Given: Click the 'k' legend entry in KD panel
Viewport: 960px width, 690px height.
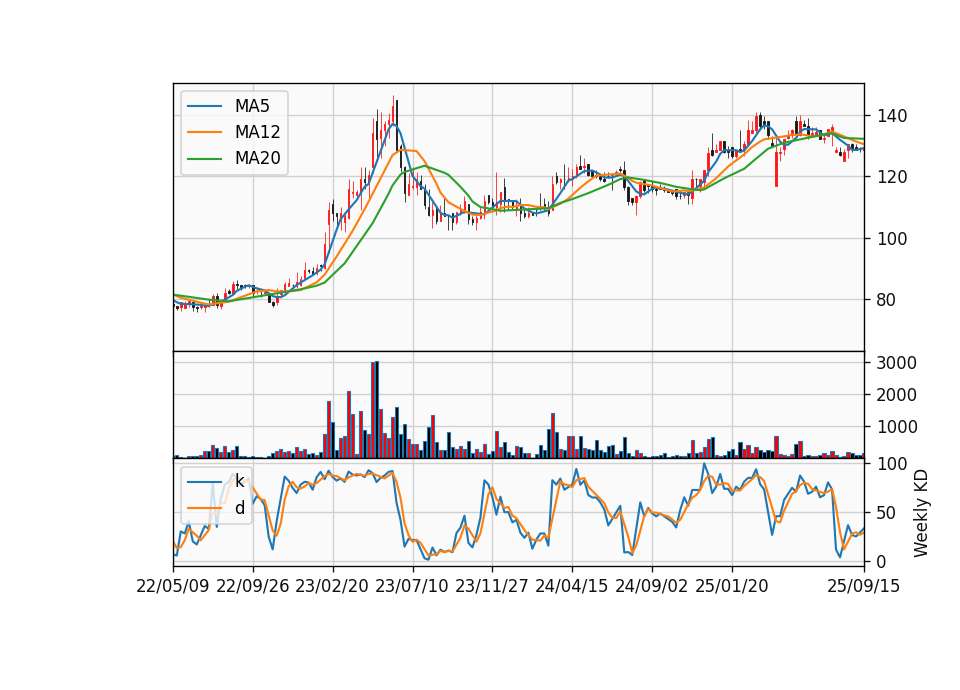Looking at the screenshot, I should [239, 481].
